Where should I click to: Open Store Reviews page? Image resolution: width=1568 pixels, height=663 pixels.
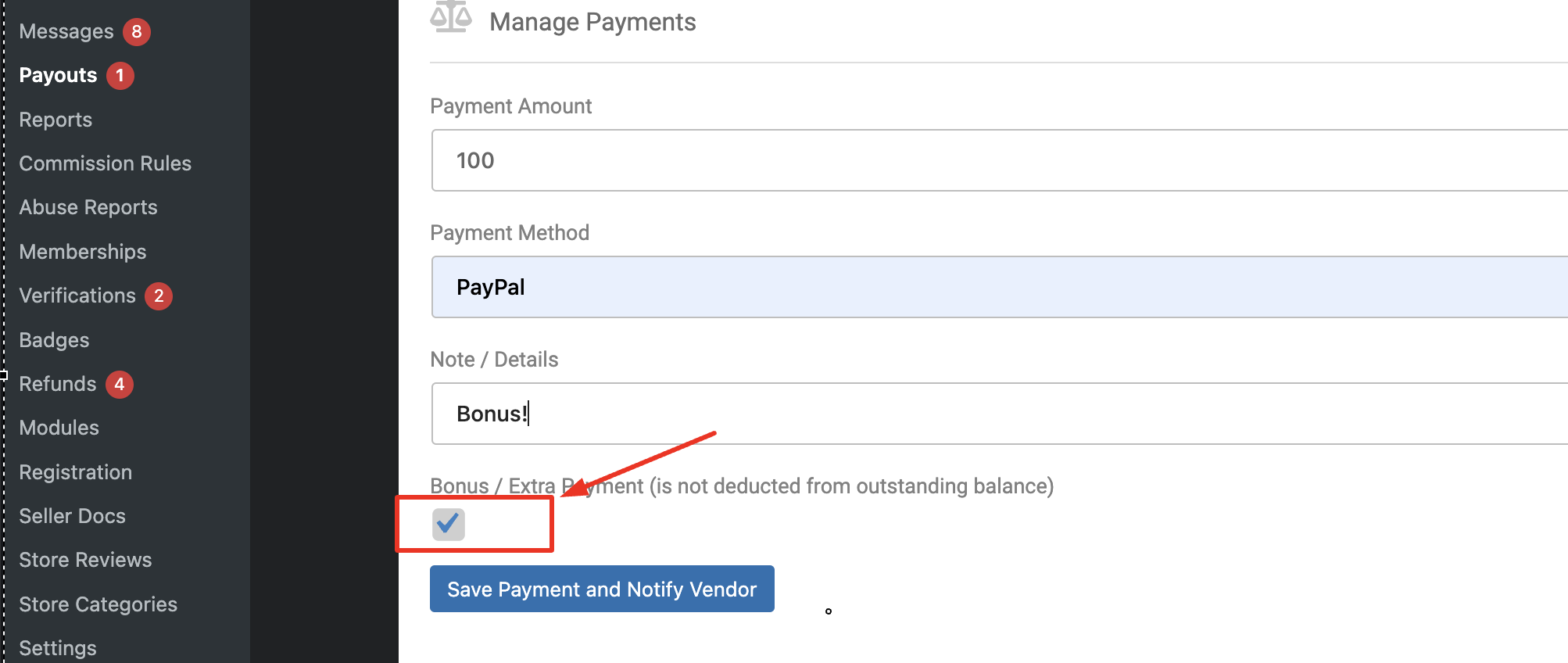[x=86, y=560]
